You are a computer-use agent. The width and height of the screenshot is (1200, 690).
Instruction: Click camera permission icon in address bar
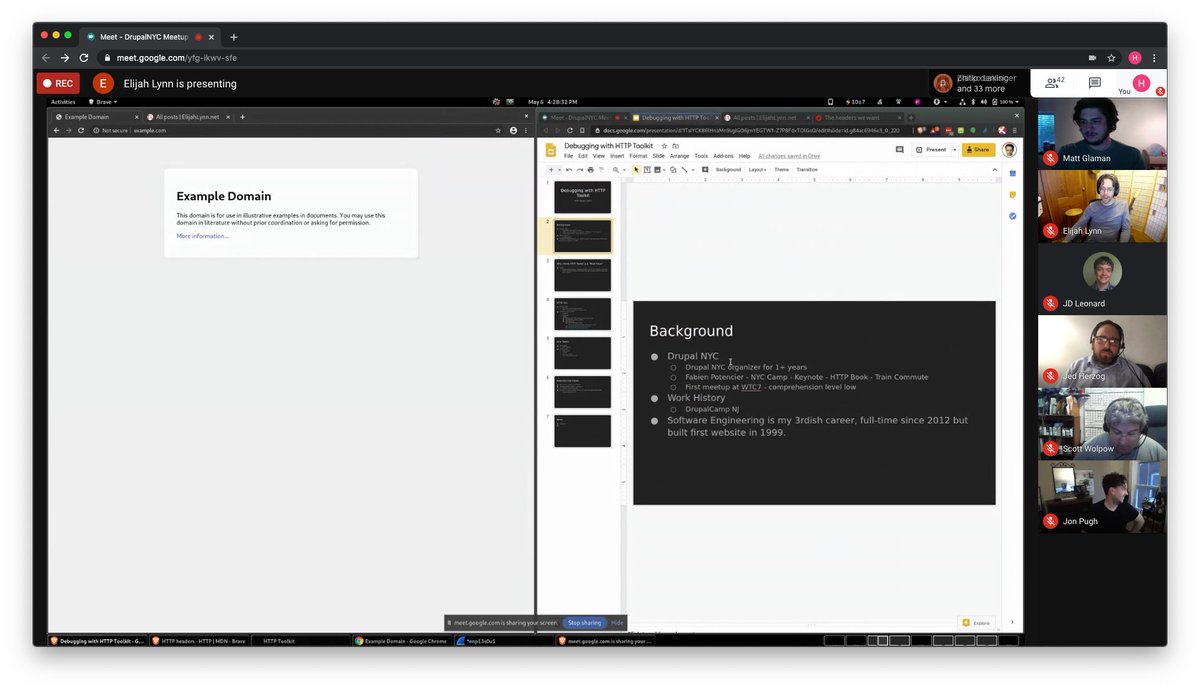tap(1092, 58)
